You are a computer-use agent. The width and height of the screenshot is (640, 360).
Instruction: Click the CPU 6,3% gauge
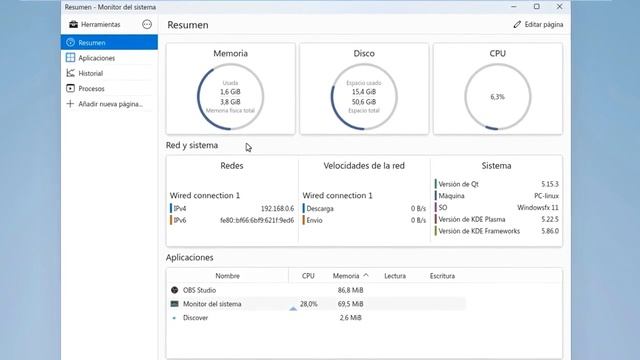(x=498, y=97)
